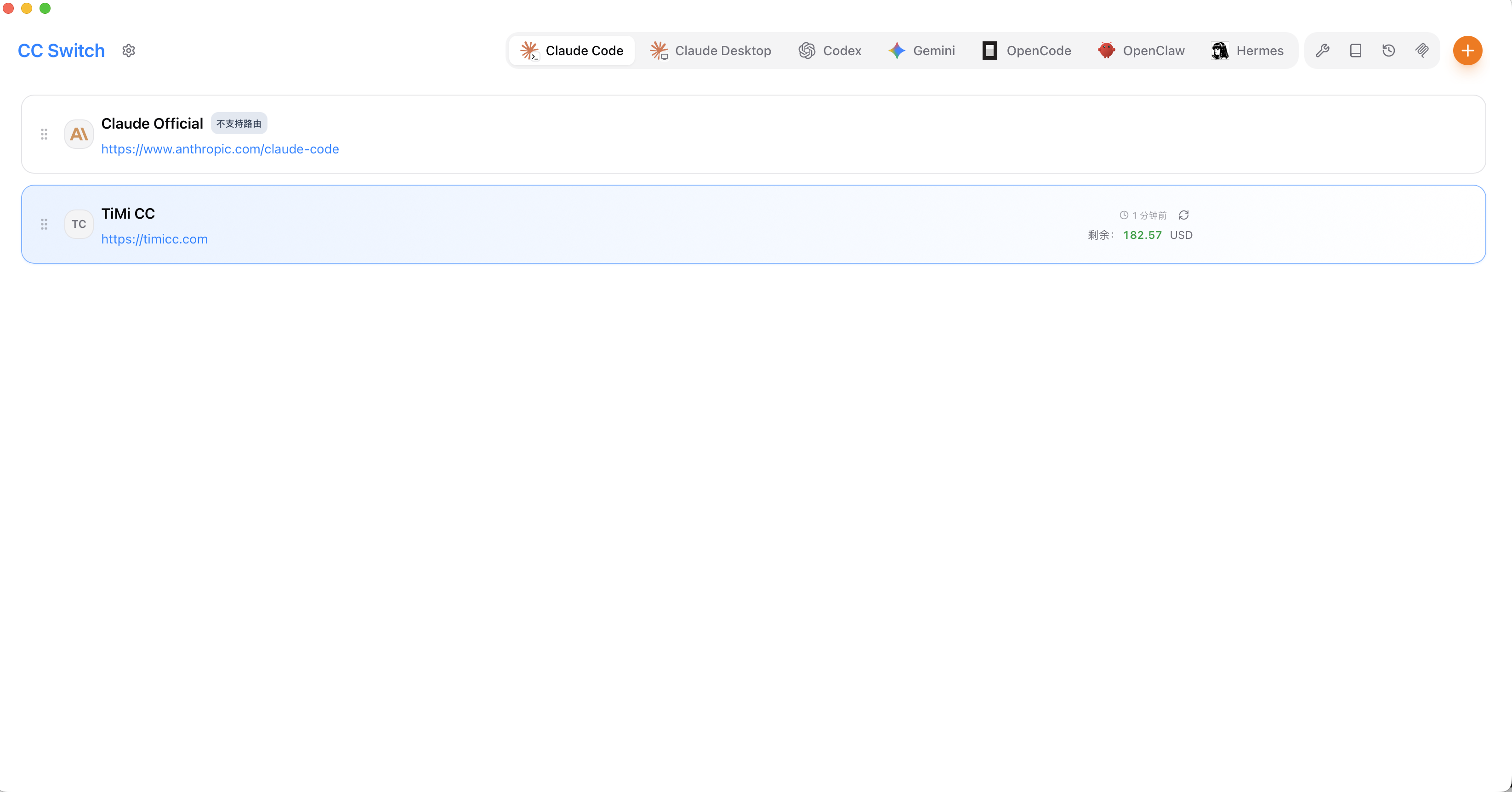Open the wrench tools icon
This screenshot has width=1512, height=792.
1322,51
